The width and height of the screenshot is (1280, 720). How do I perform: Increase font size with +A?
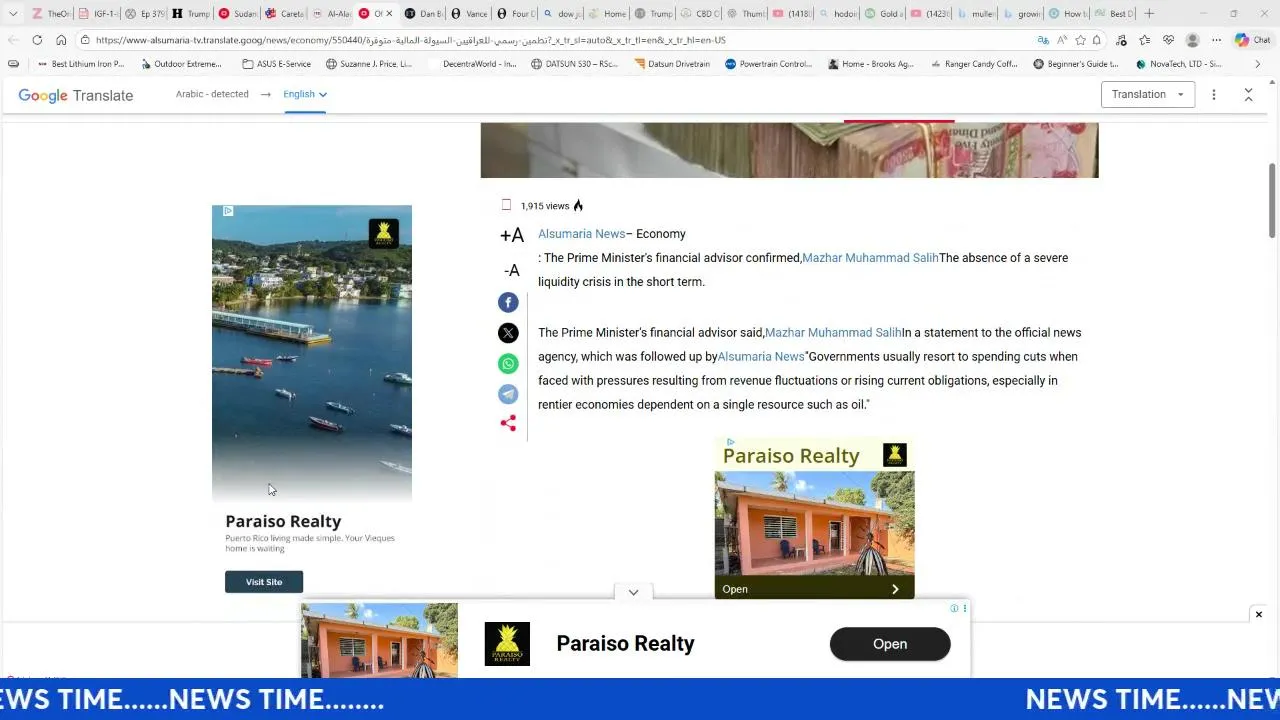(511, 235)
